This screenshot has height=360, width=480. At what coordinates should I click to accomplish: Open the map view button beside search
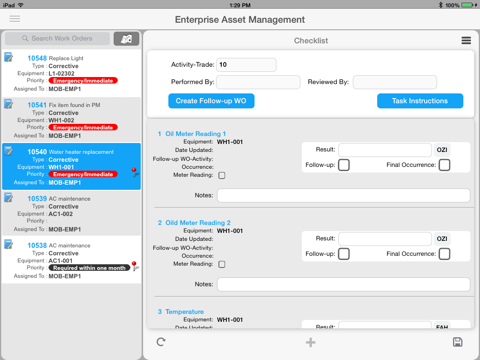pos(126,39)
